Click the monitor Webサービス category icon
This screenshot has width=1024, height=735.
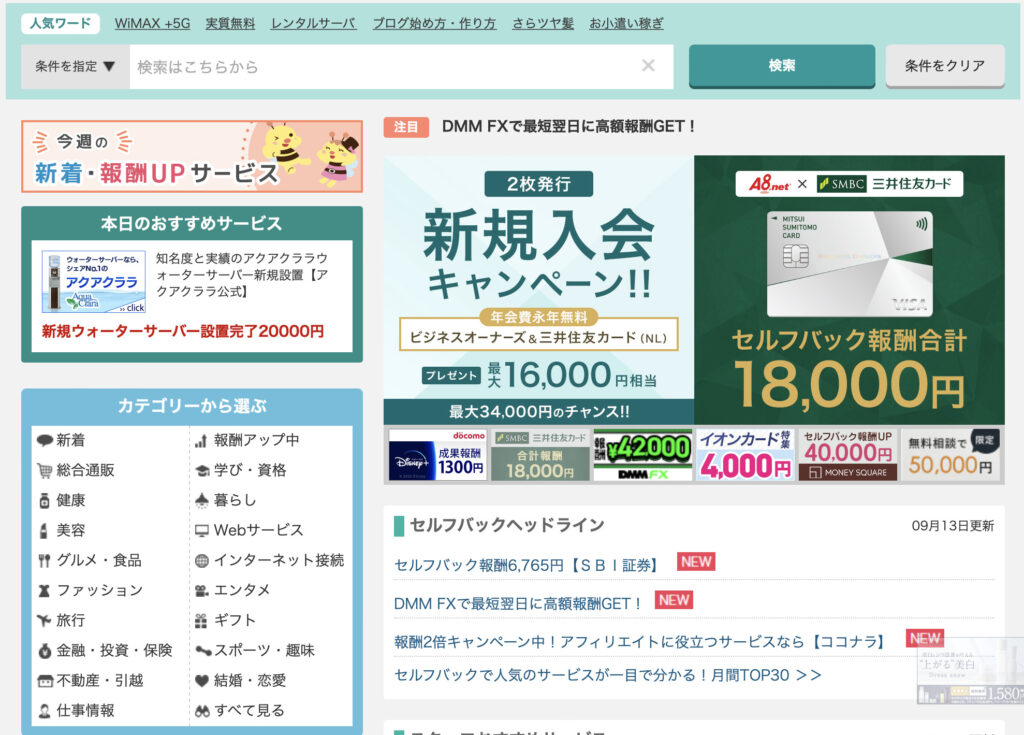tap(202, 530)
